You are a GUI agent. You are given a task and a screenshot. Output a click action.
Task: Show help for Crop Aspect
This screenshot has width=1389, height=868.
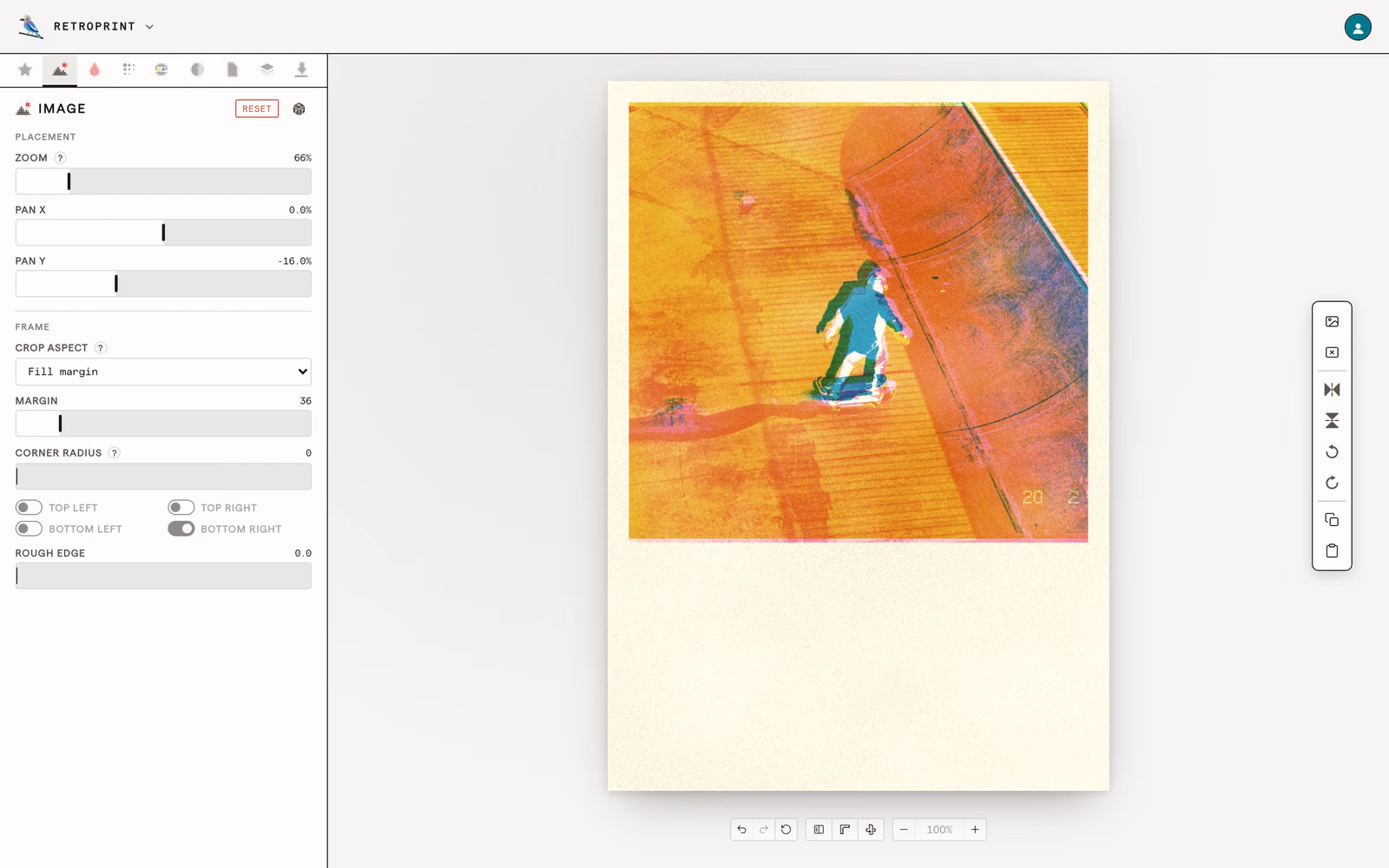click(101, 348)
